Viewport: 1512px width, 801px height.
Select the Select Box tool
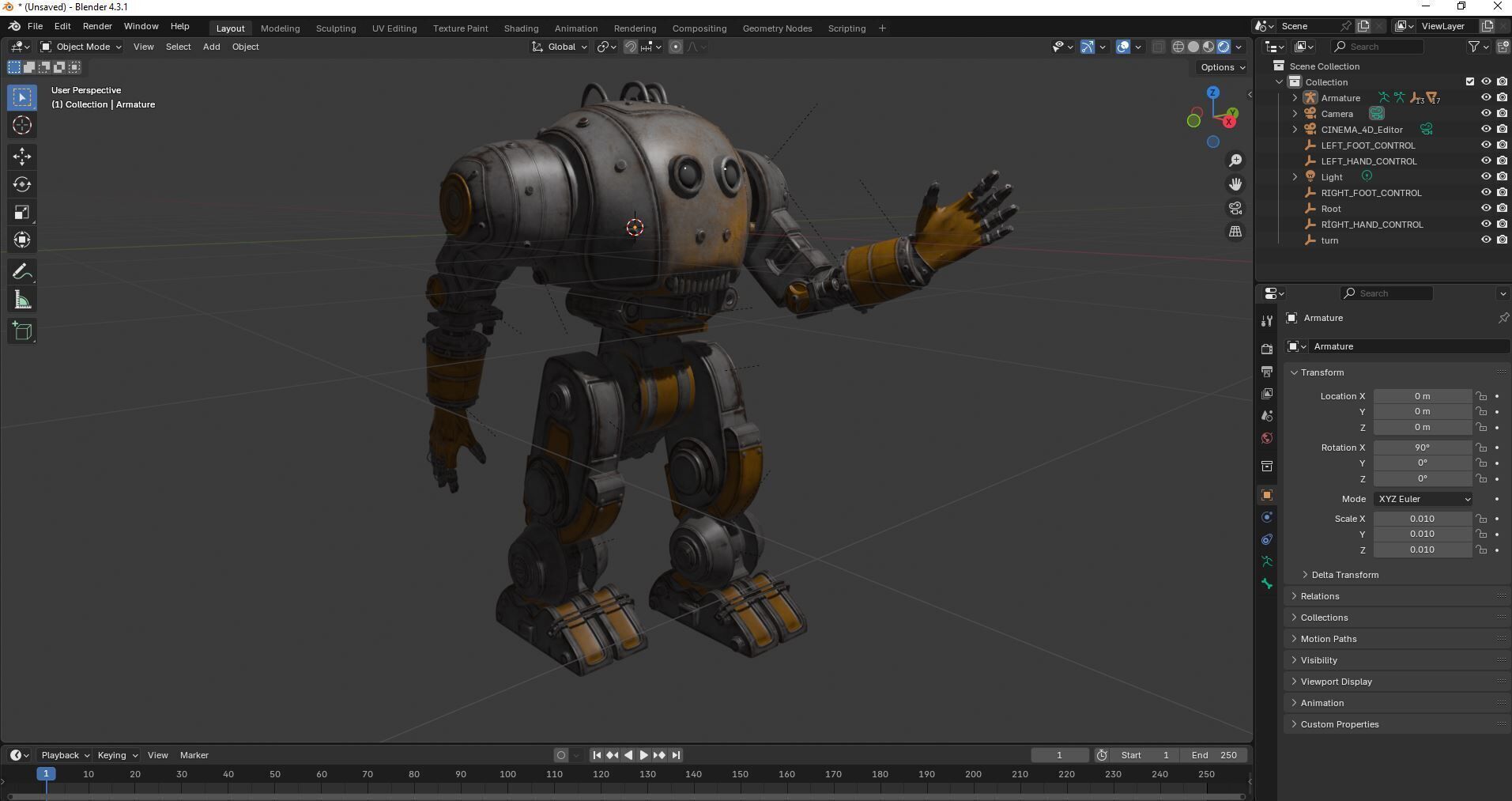coord(22,98)
